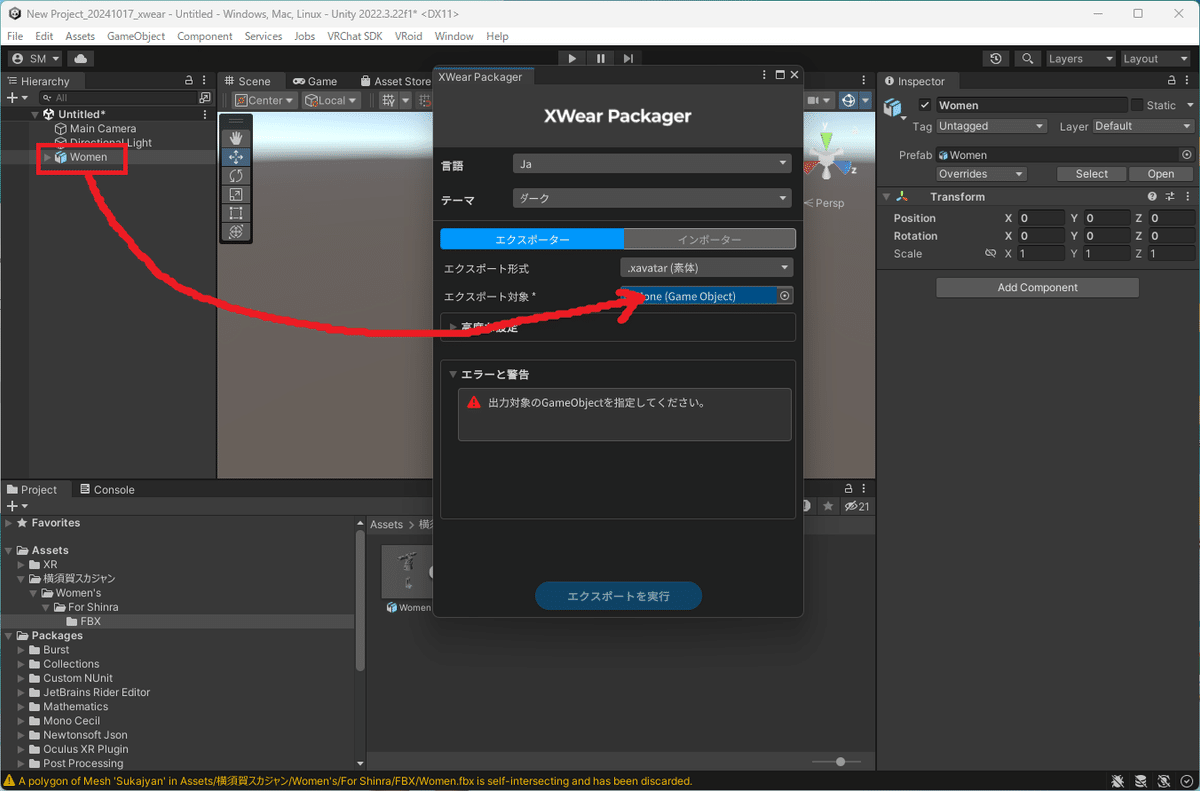The image size is (1200, 791).
Task: Switch to the インポーター mode
Action: pyautogui.click(x=709, y=239)
